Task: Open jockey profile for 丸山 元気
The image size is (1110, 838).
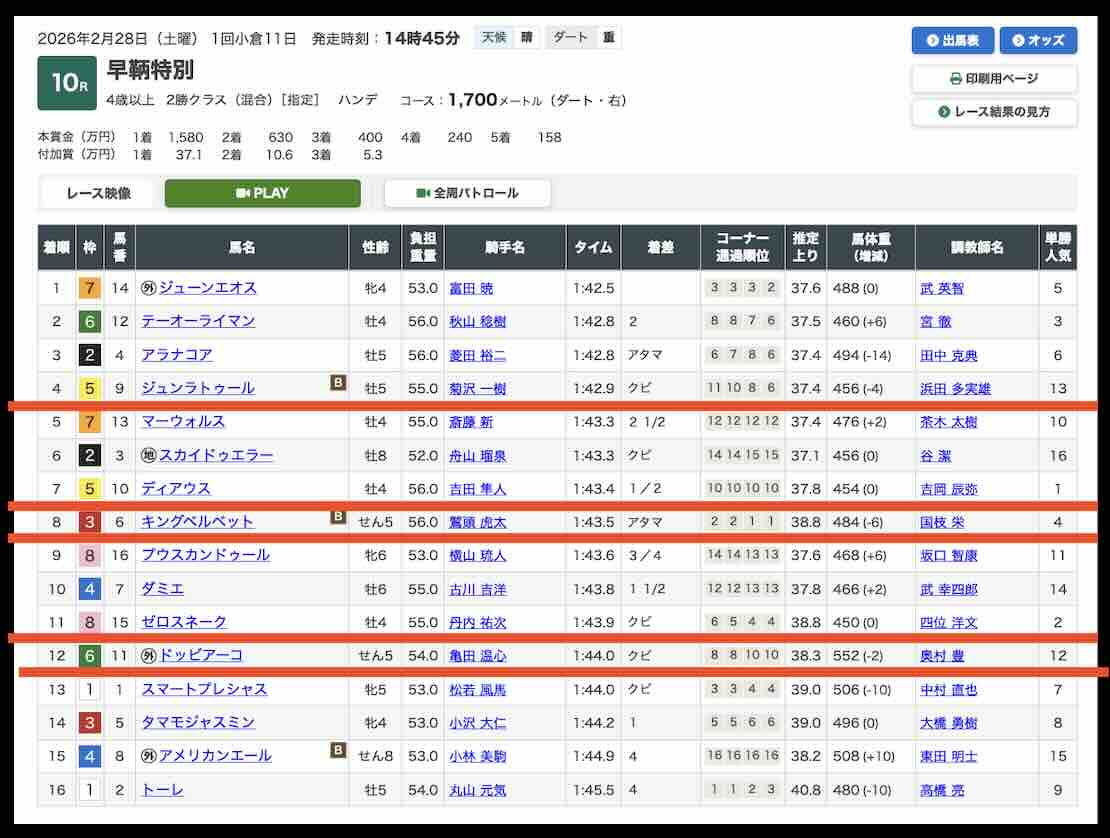Action: [x=477, y=790]
